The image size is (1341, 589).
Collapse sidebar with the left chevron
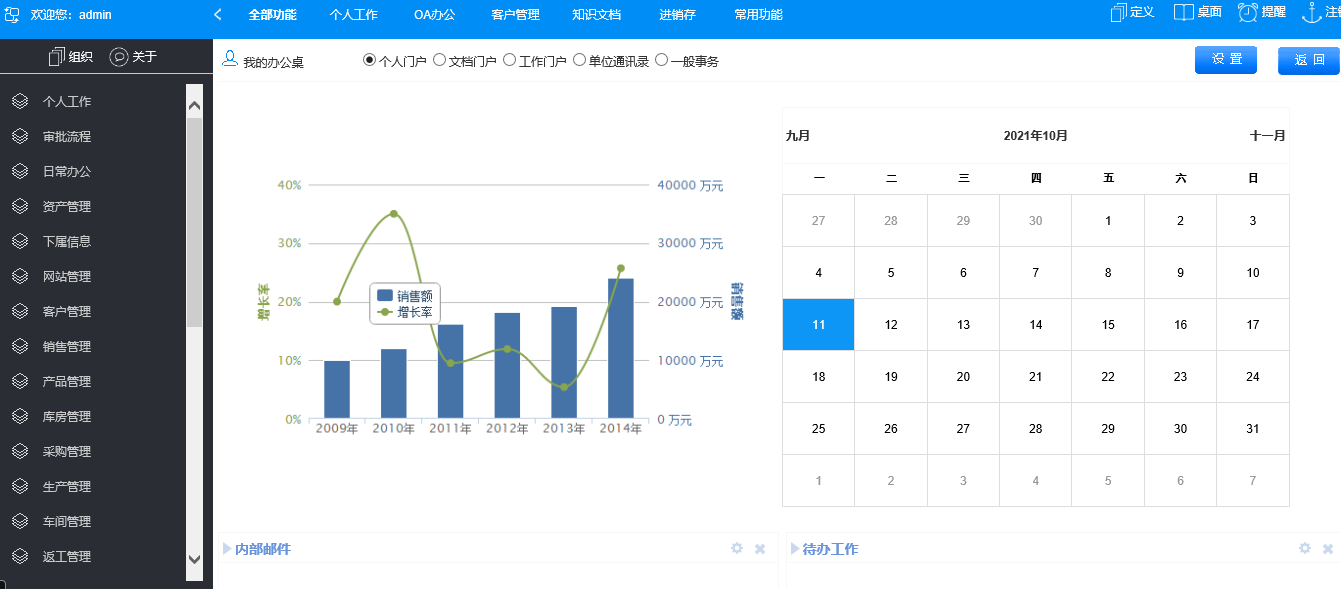click(218, 14)
